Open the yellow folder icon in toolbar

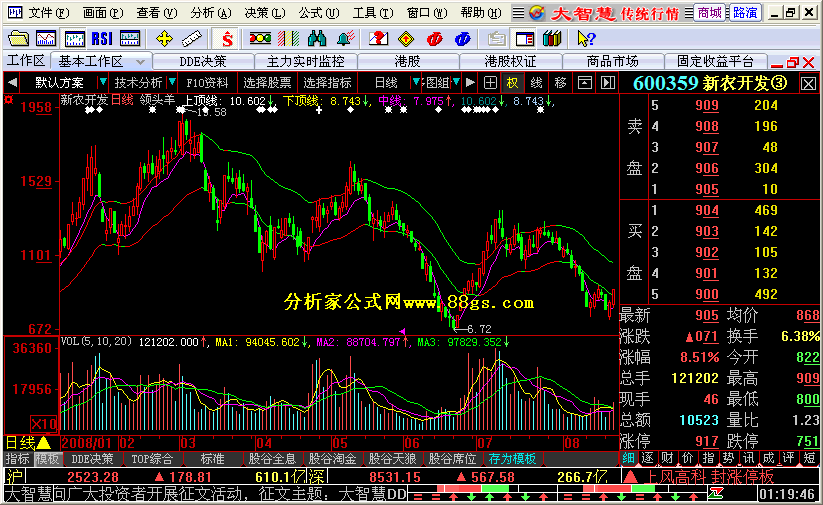tap(18, 38)
